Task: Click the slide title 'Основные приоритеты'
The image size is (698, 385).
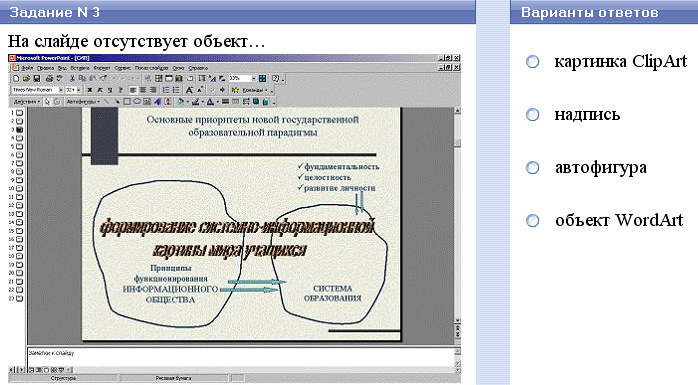Action: pyautogui.click(x=252, y=126)
